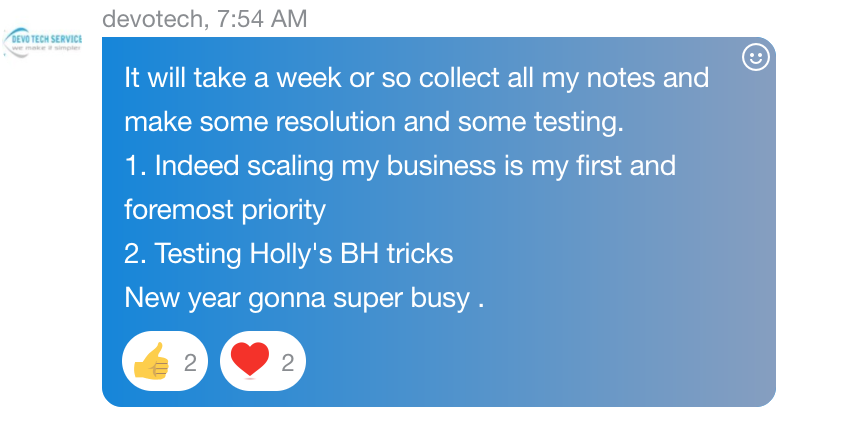Open the smiley add-reaction picker
The width and height of the screenshot is (842, 422).
tap(756, 58)
